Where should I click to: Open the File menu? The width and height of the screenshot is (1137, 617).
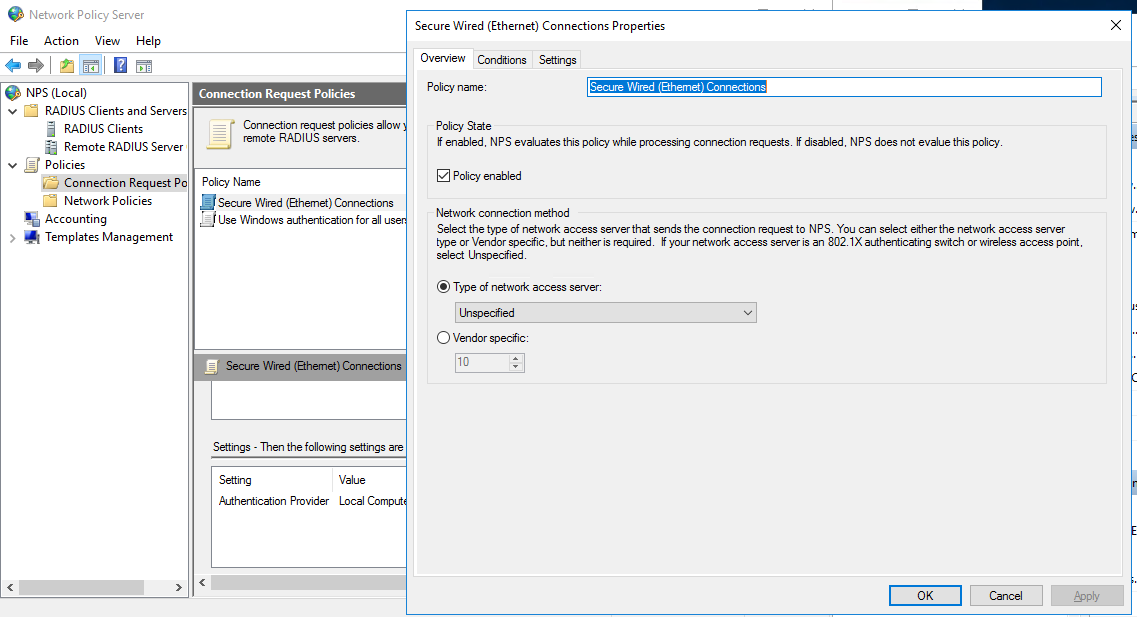[19, 41]
